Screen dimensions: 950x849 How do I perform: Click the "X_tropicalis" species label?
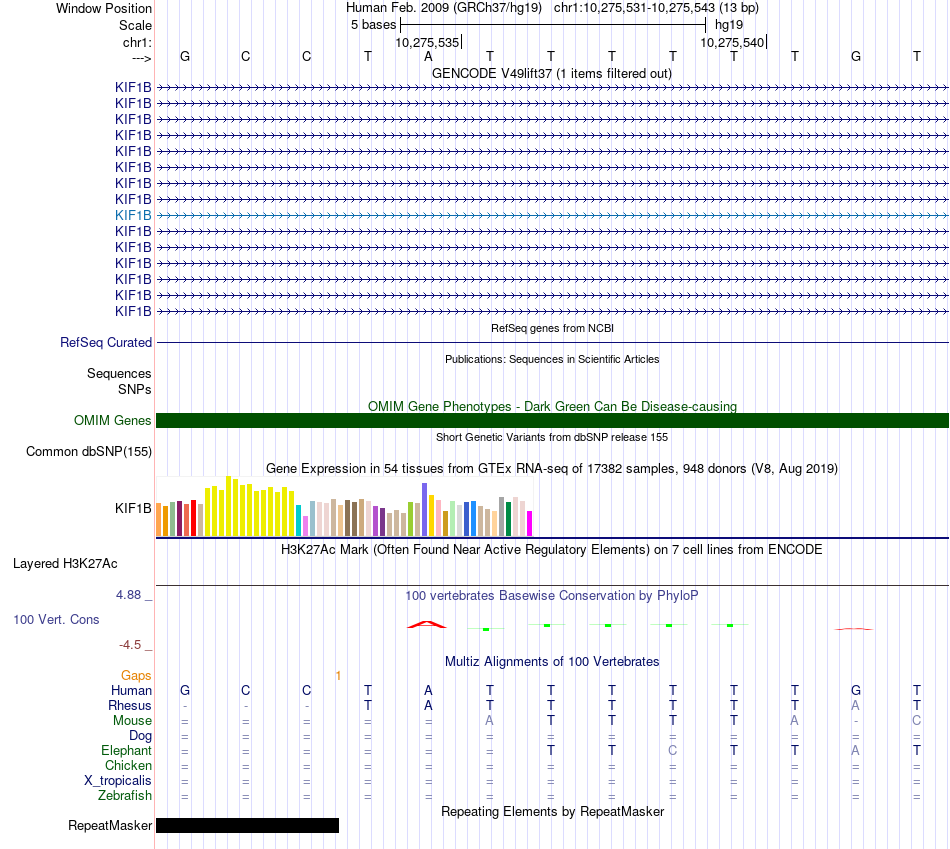point(118,781)
